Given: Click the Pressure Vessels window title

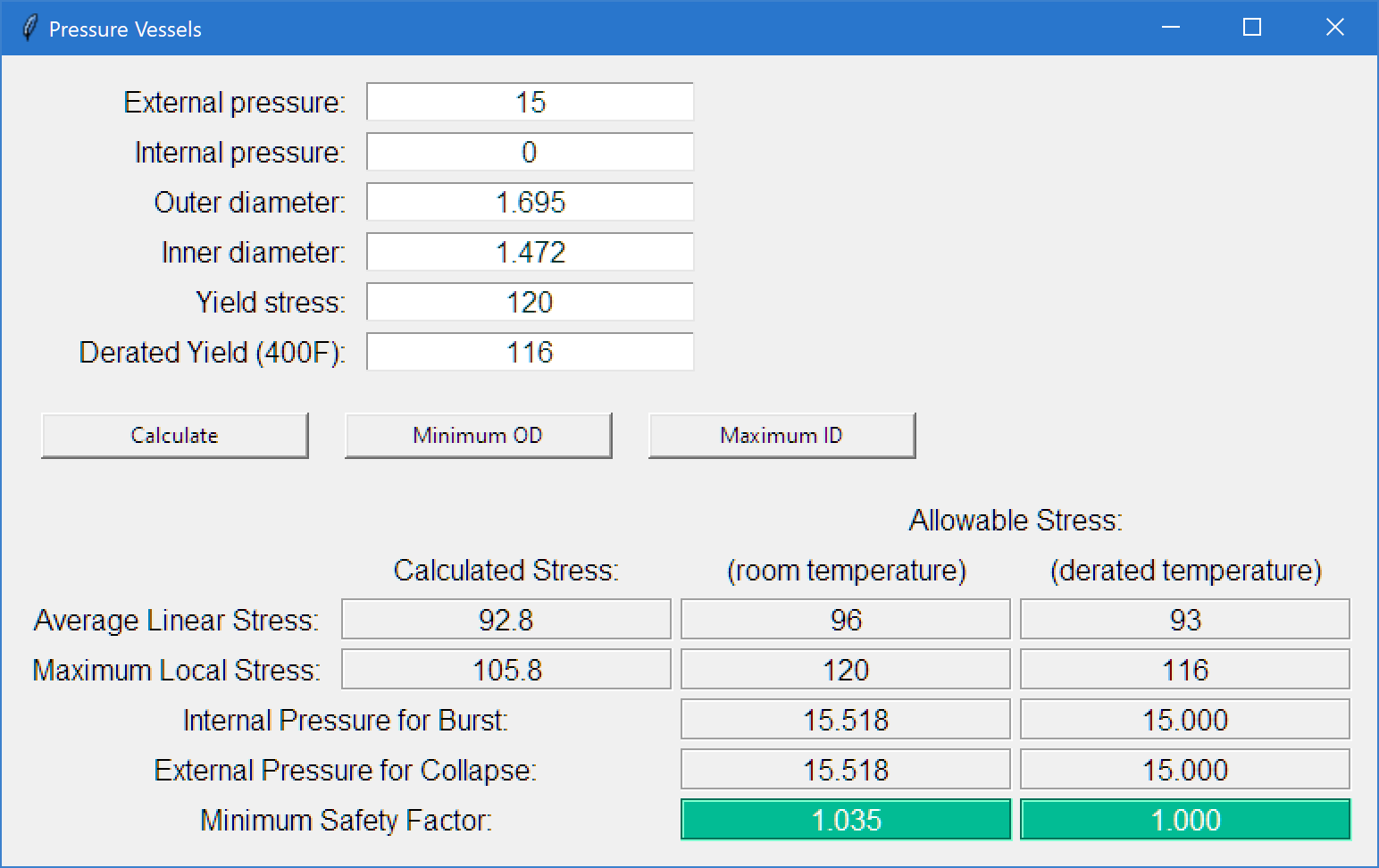Looking at the screenshot, I should tap(125, 29).
